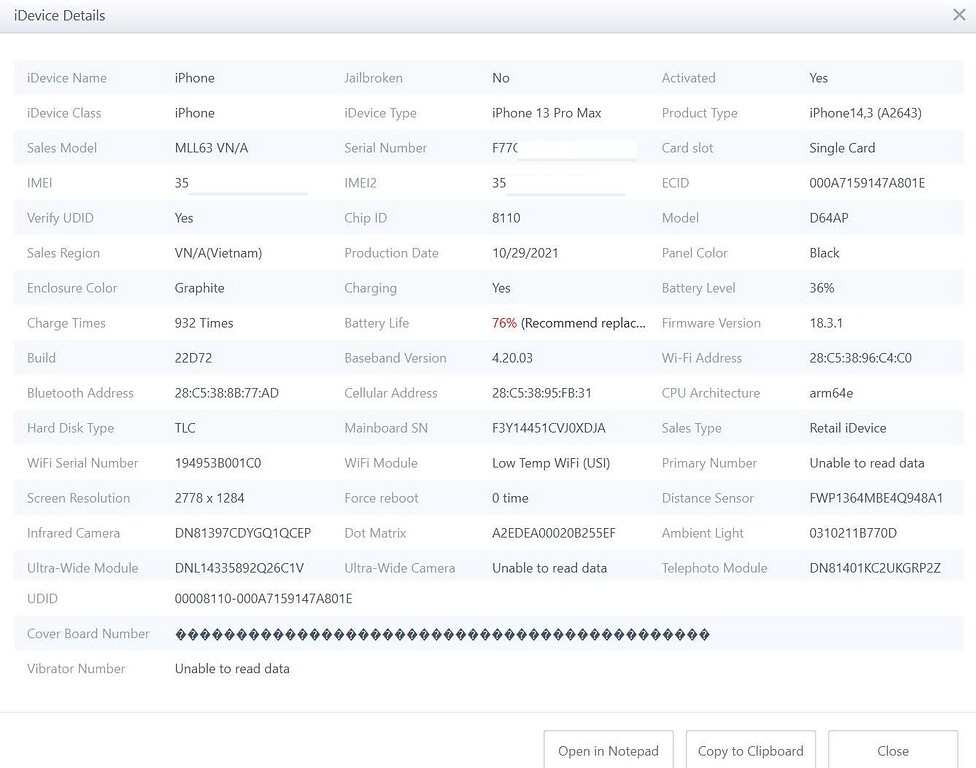Select the Primary Number Unable to read data
Viewport: 976px width, 768px height.
(866, 462)
